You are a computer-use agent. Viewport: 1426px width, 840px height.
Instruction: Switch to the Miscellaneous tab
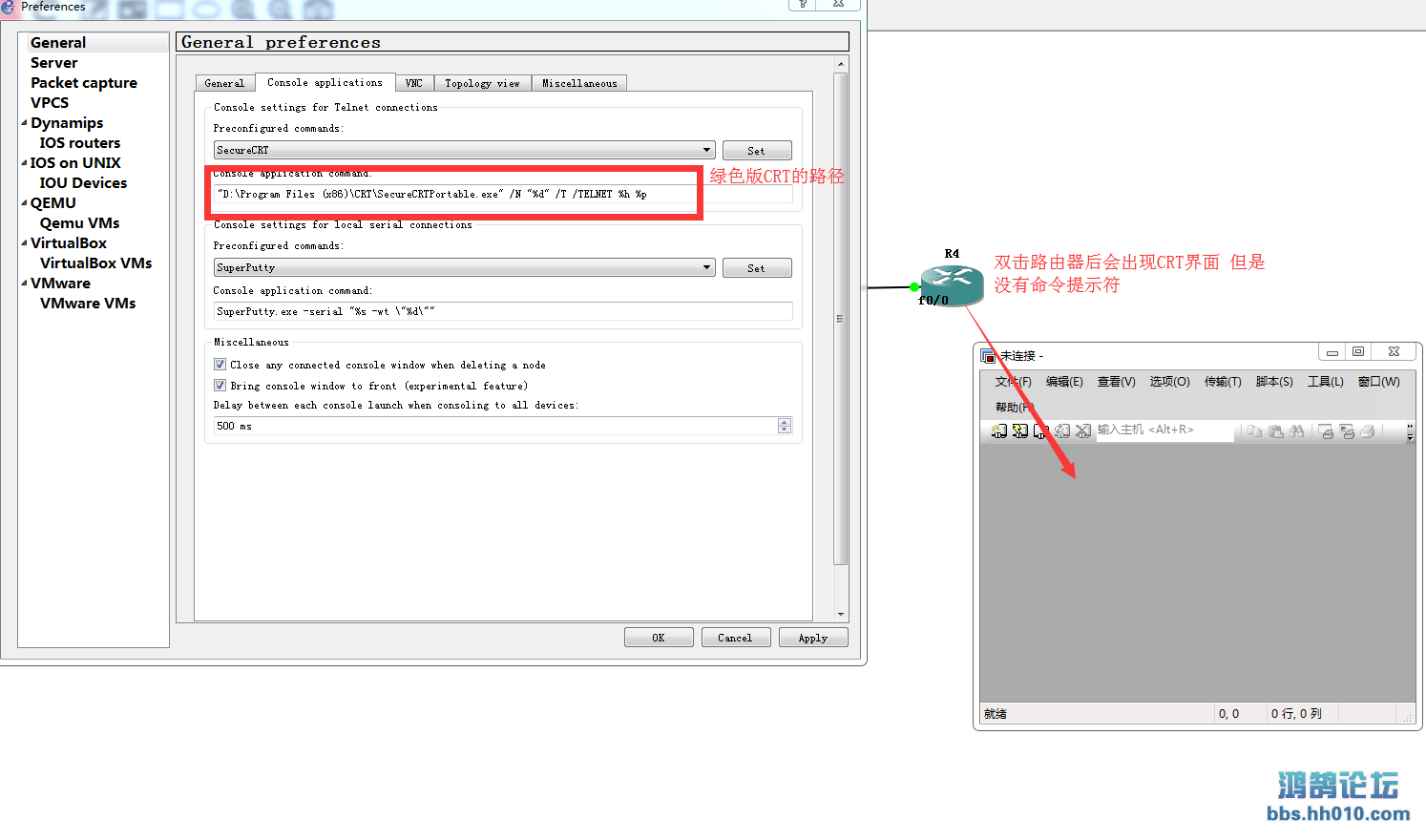click(x=579, y=83)
